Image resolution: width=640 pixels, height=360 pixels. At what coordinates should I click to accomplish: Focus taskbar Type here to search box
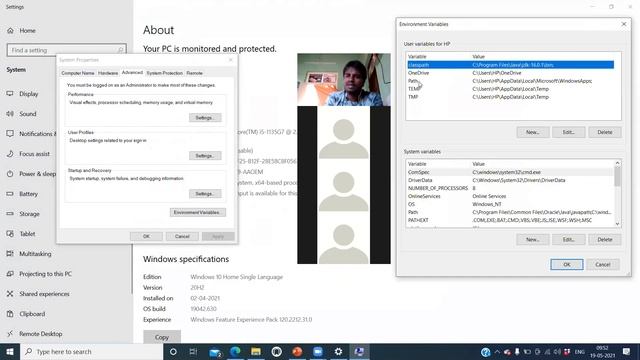(x=91, y=351)
